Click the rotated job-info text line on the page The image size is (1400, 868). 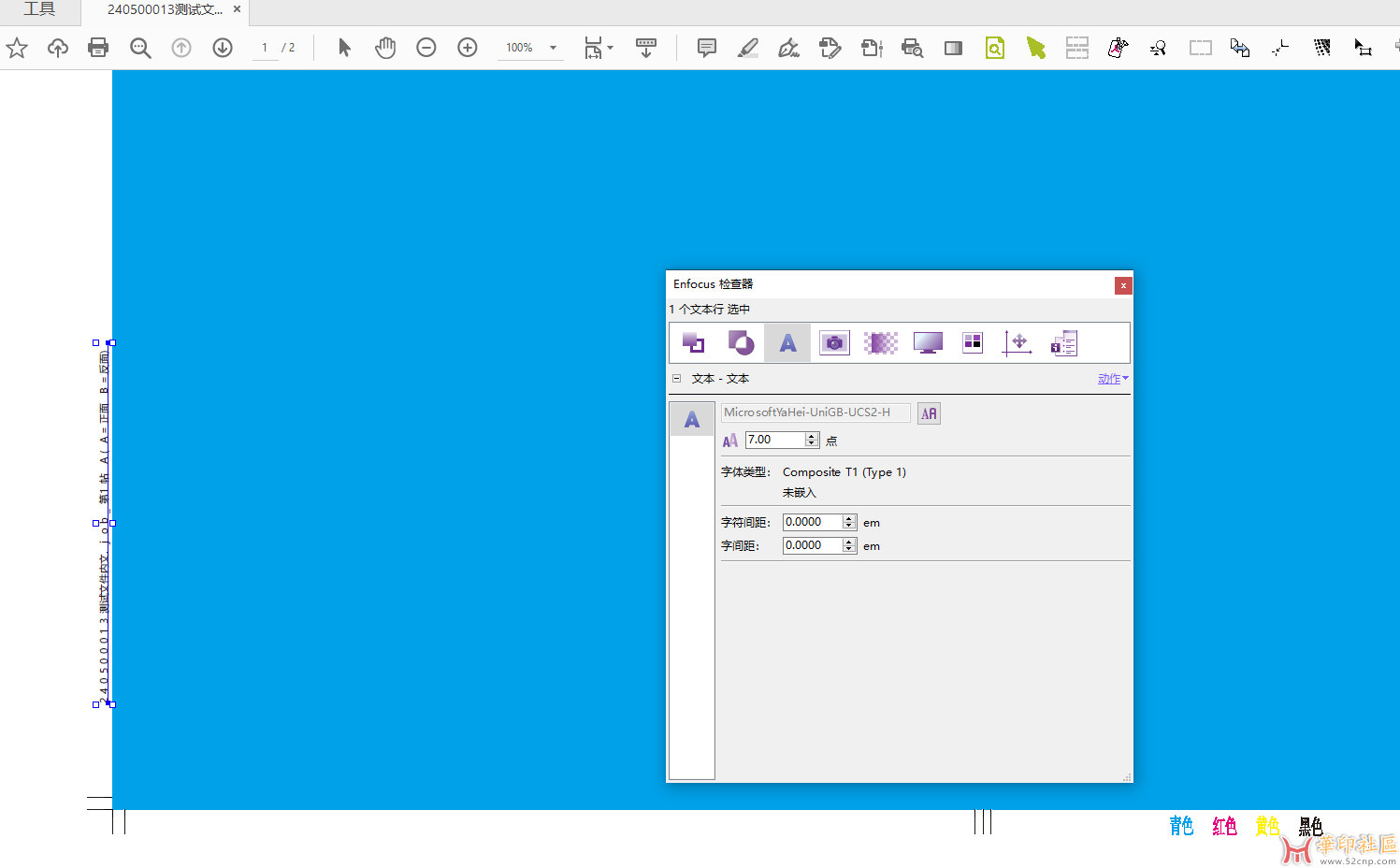pos(104,524)
